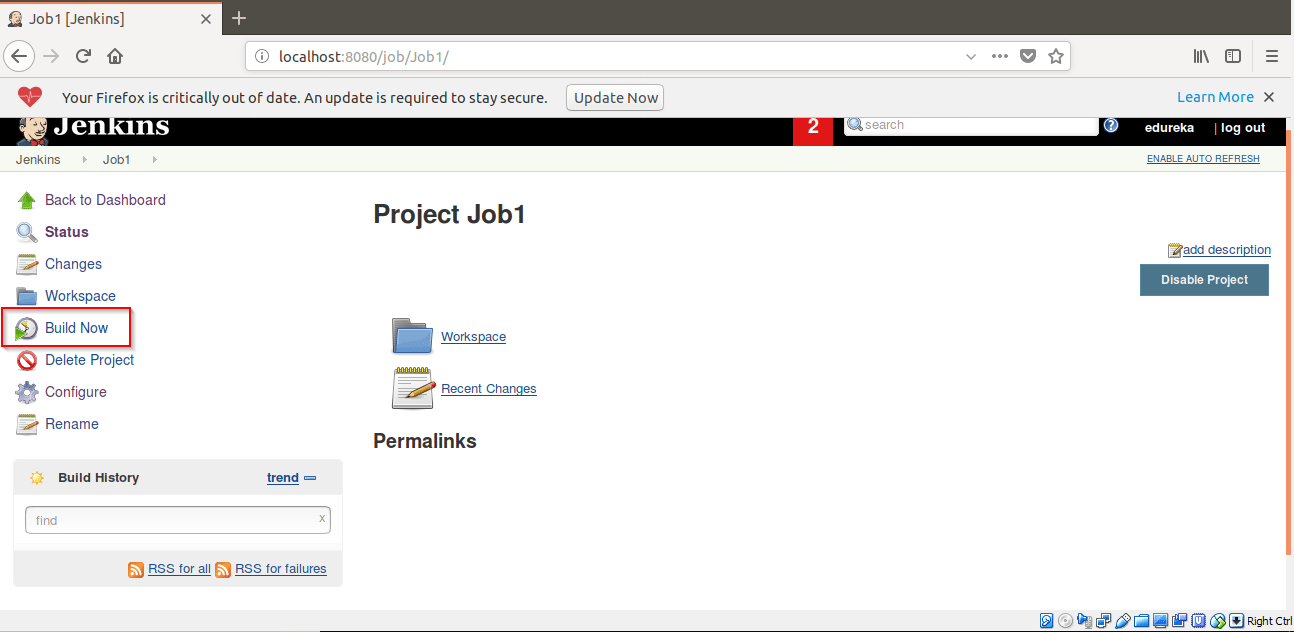Viewport: 1294px width, 632px height.
Task: Click Jenkins in the breadcrumb trail
Action: tap(37, 158)
